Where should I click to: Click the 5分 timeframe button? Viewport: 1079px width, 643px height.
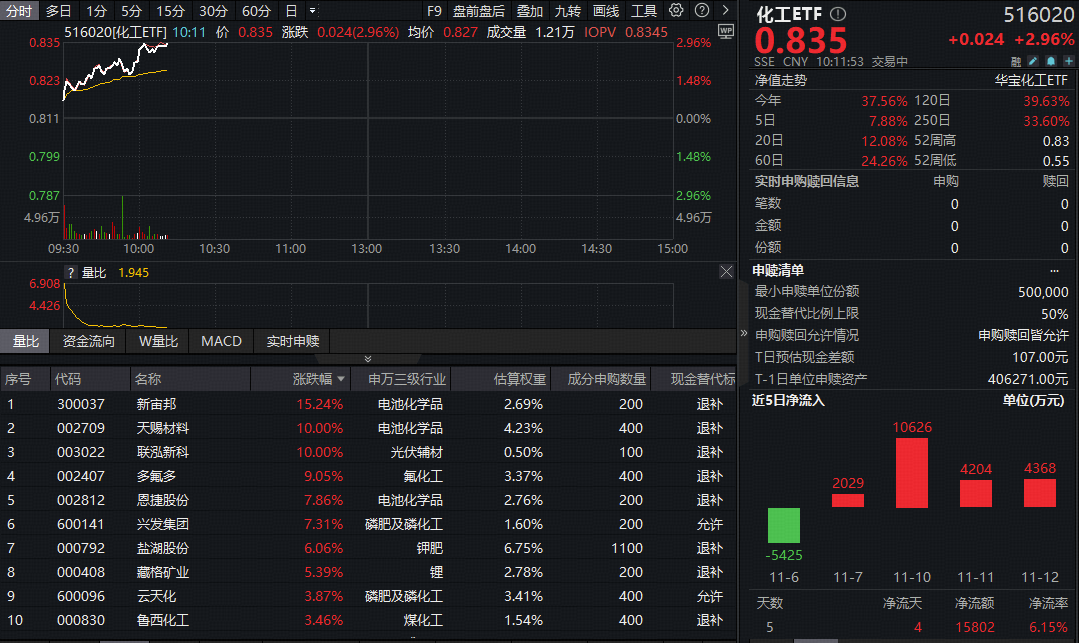coord(131,11)
